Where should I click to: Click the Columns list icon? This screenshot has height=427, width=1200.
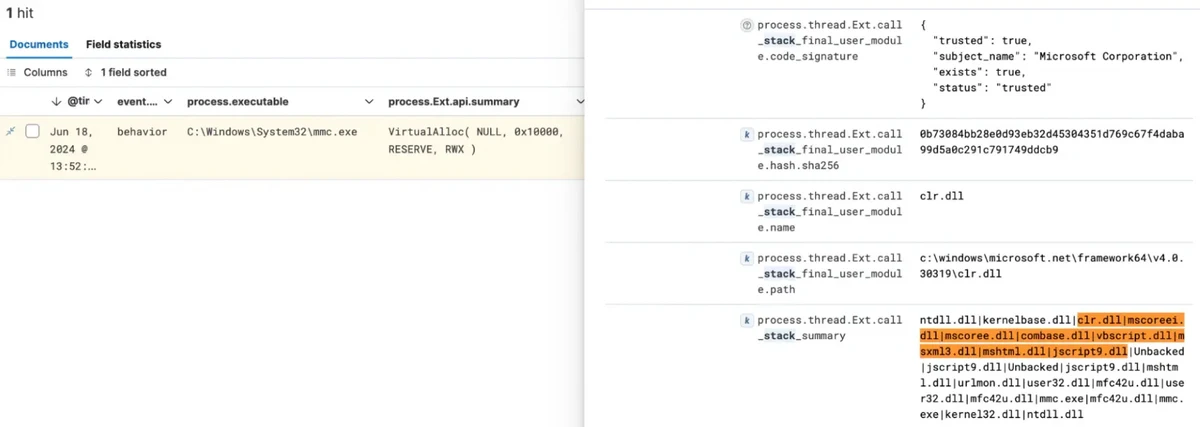12,73
